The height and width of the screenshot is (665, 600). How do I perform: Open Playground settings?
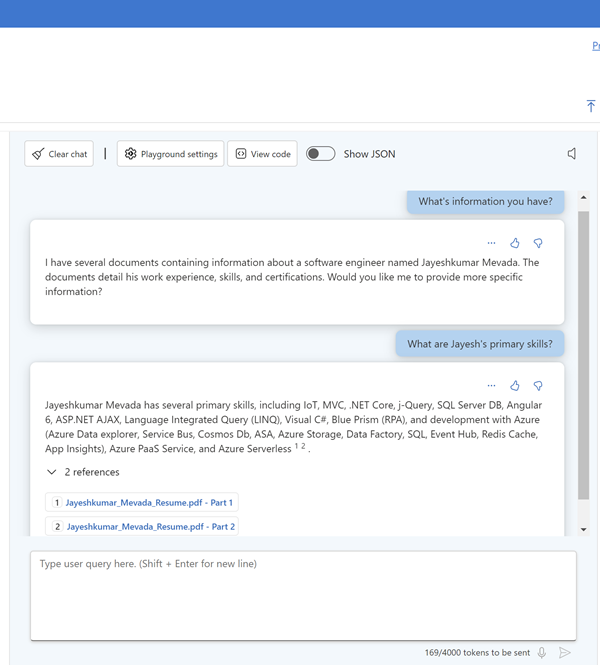point(170,154)
